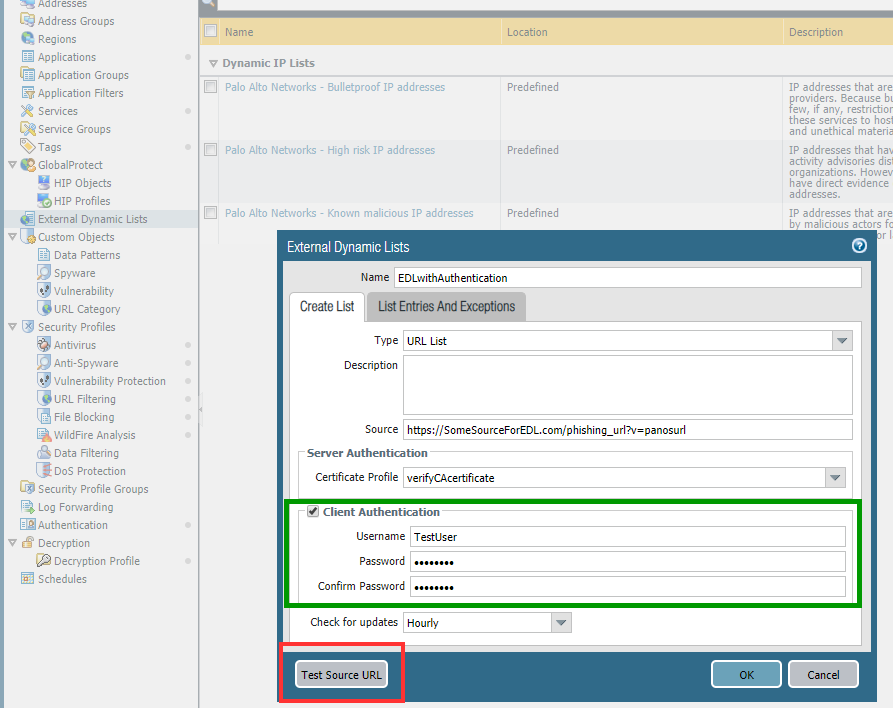
Task: Select the Create List tab
Action: point(327,307)
